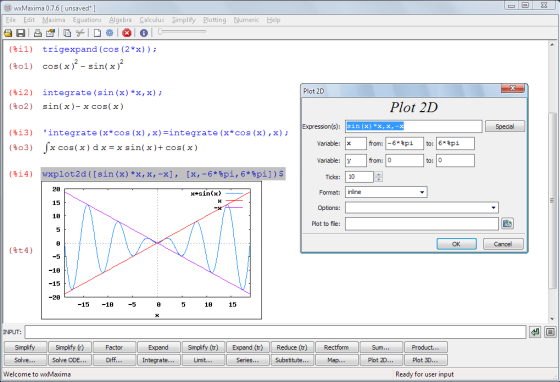The height and width of the screenshot is (382, 560).
Task: Click the Expression(s) input field
Action: point(414,126)
